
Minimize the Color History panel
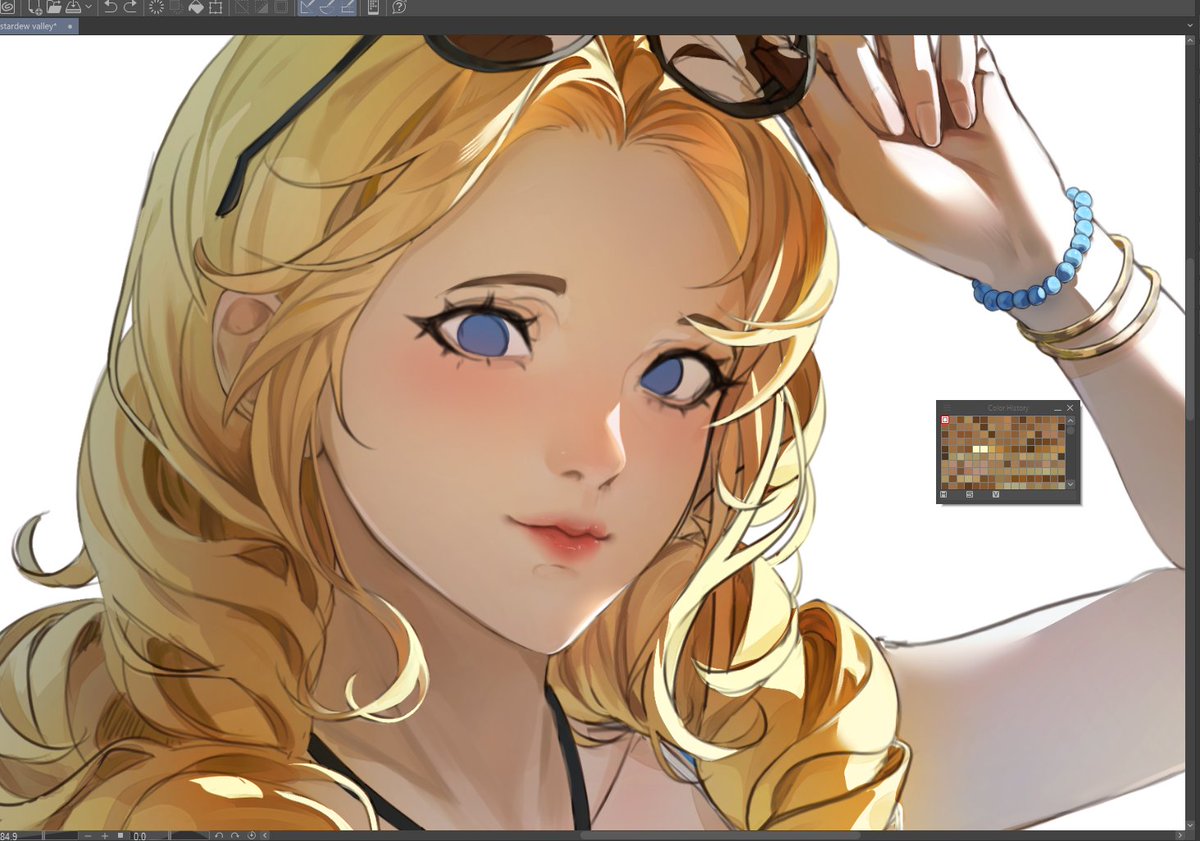tap(1058, 409)
